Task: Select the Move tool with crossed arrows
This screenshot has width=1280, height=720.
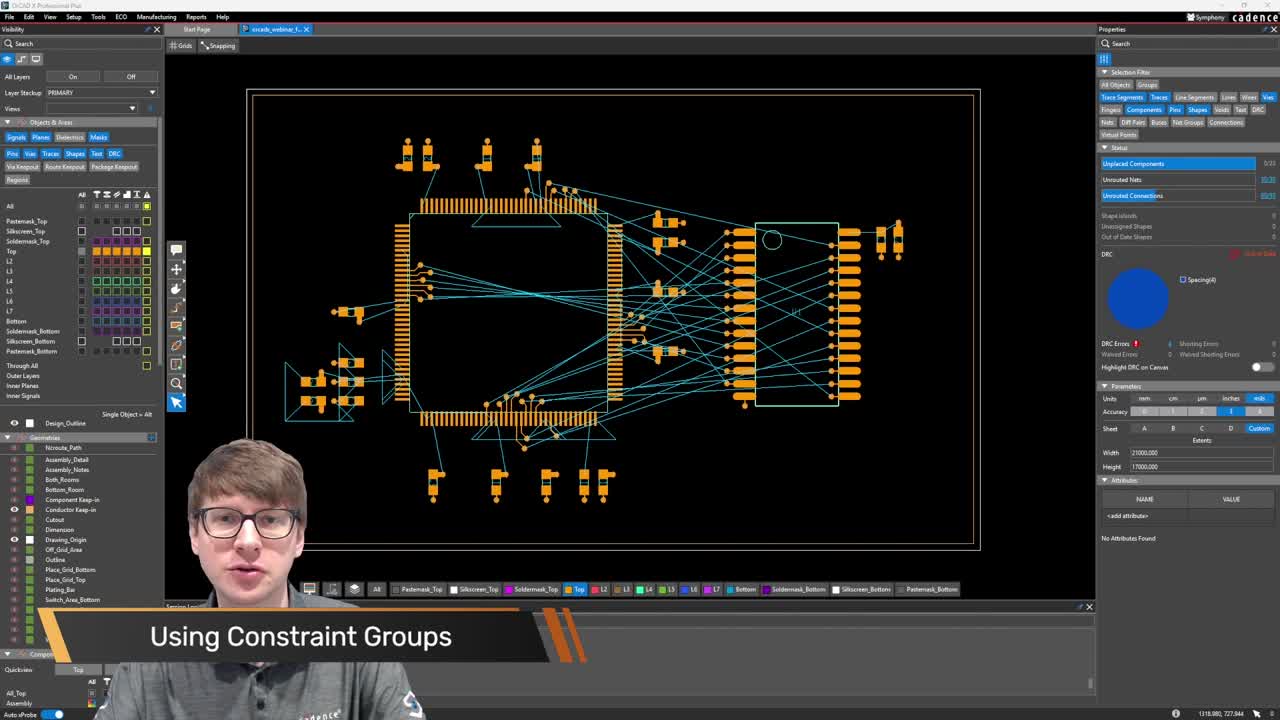Action: pos(176,269)
